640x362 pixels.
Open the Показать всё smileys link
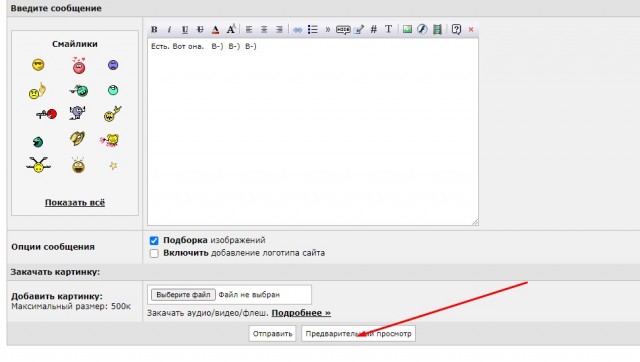tap(75, 202)
